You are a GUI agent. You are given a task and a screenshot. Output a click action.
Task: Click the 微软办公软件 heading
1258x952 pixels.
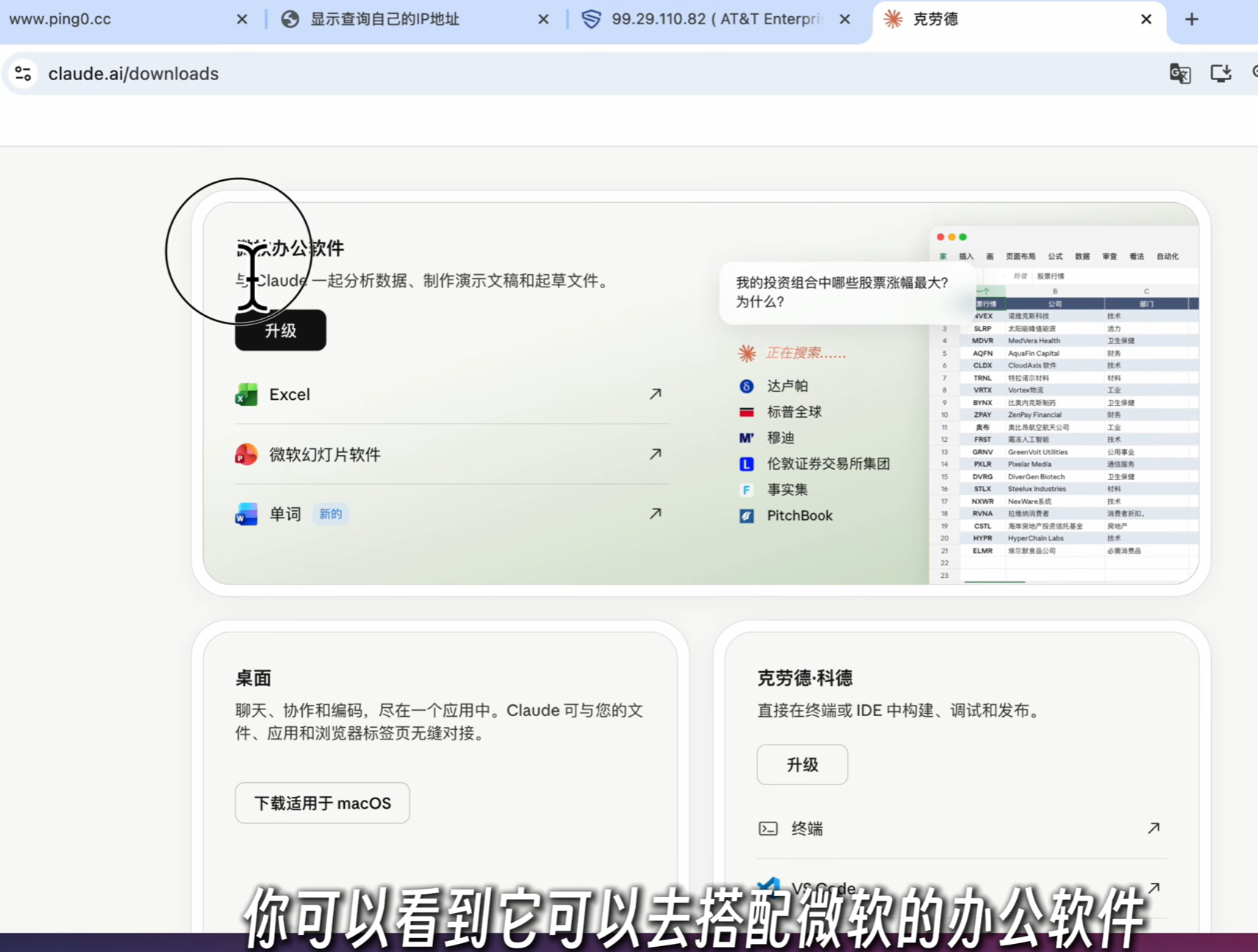click(x=290, y=248)
